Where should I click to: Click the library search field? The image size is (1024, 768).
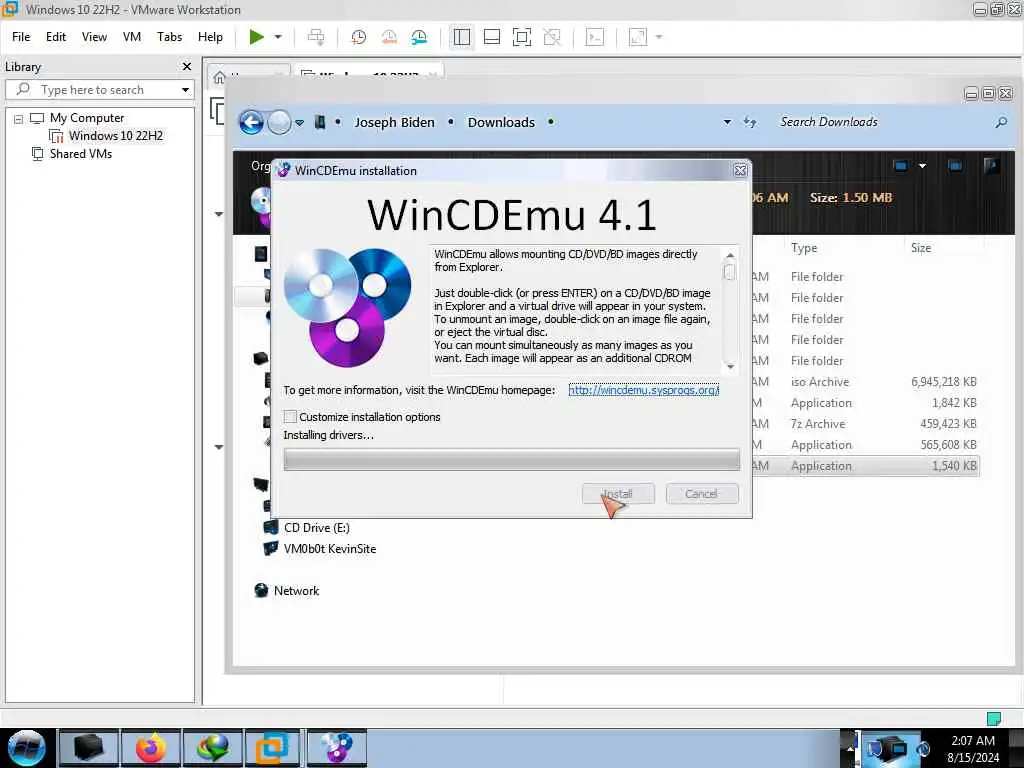(98, 89)
